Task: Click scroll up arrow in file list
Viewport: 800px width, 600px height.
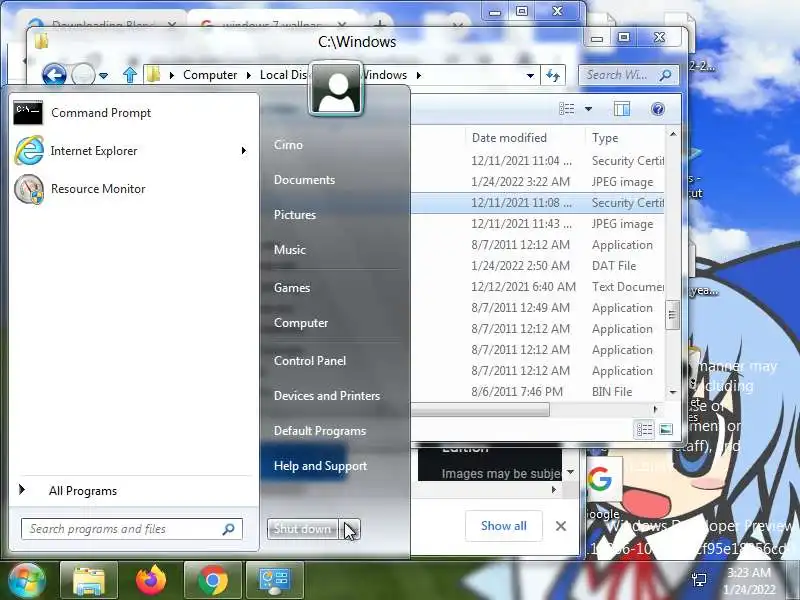Action: click(x=672, y=134)
